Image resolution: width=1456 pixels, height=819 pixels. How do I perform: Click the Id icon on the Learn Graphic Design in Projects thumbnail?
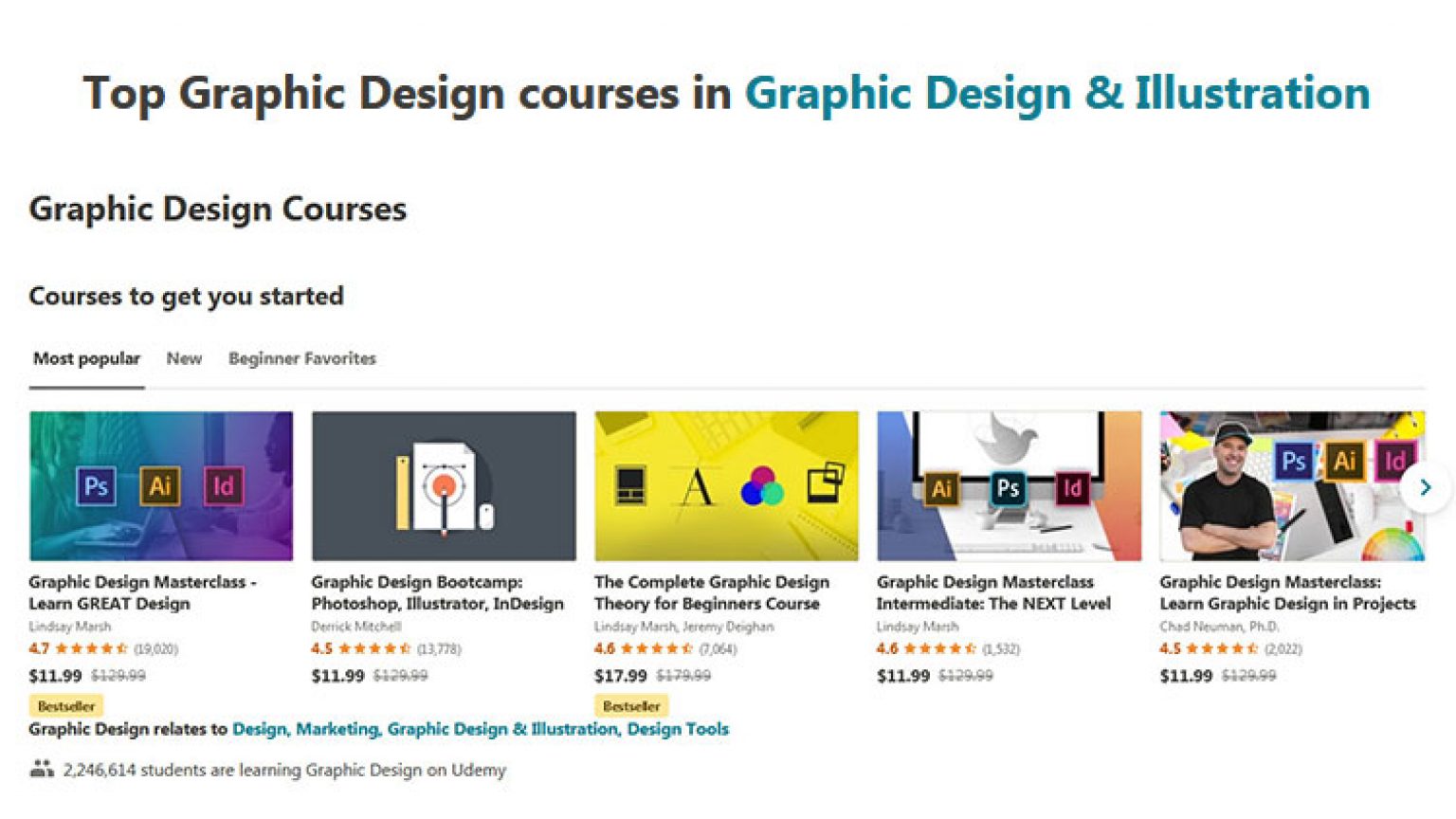pos(1394,464)
